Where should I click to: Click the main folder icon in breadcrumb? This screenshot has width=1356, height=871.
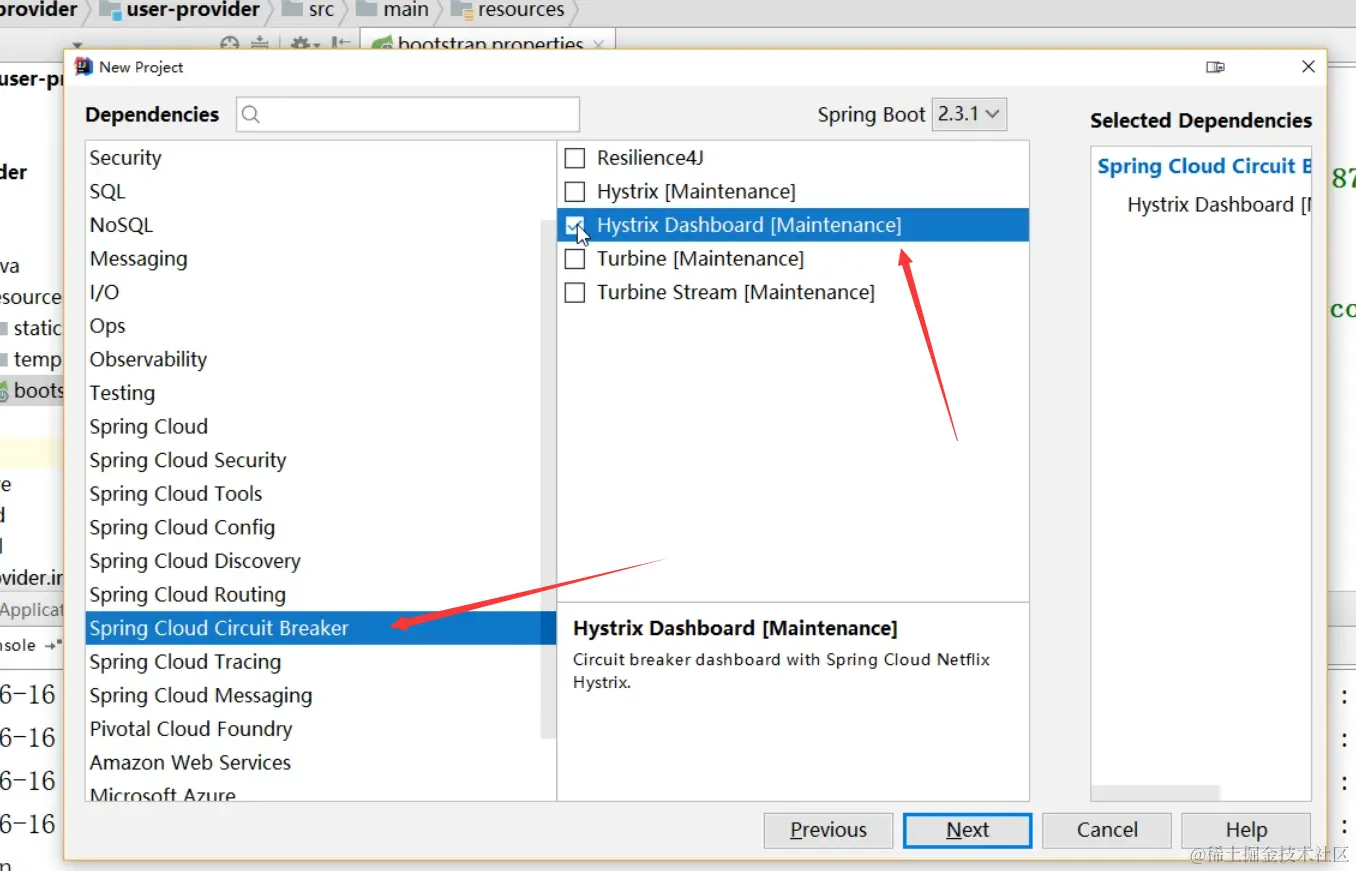pos(367,10)
